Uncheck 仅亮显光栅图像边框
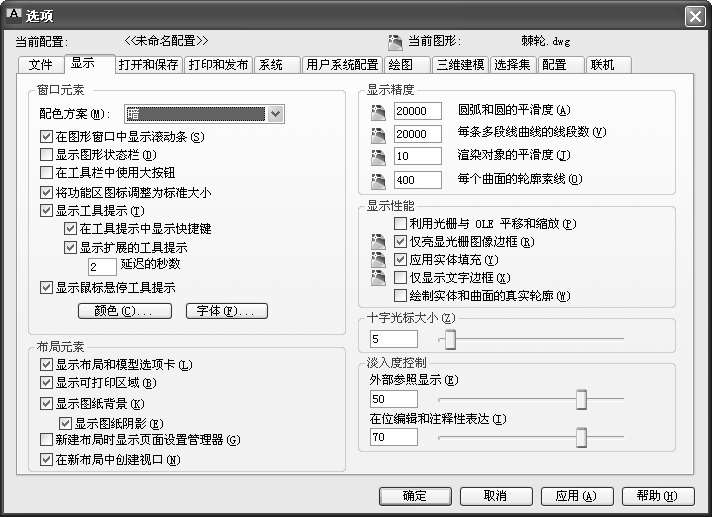 coord(400,241)
